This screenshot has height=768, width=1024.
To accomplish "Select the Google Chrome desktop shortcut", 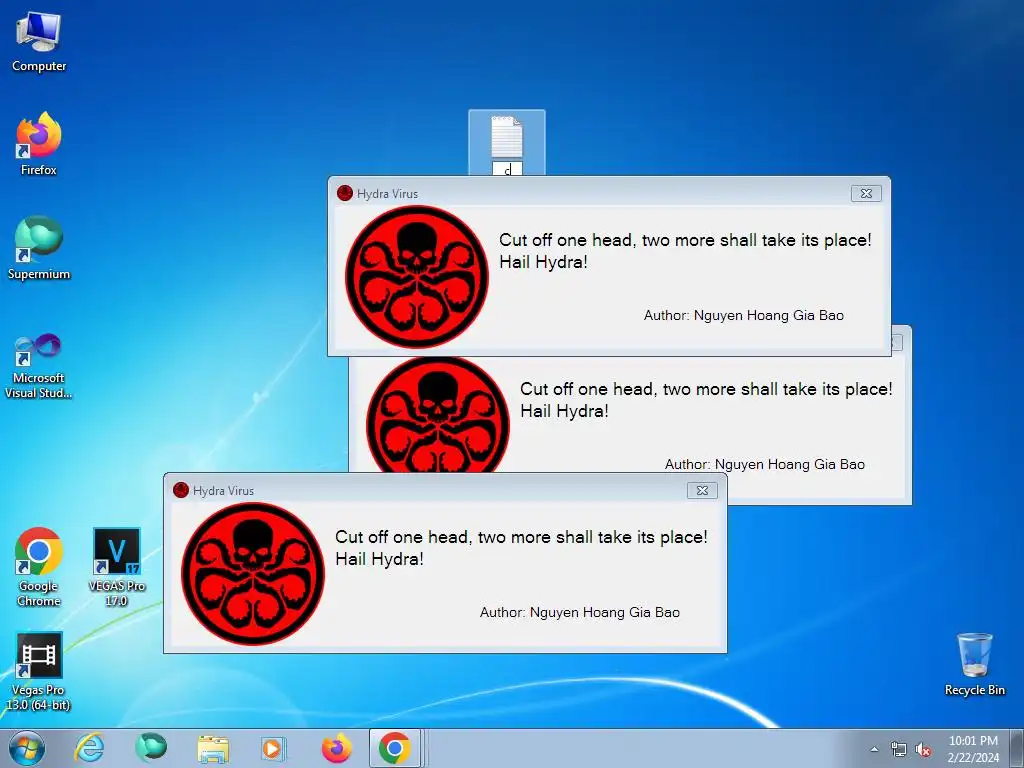I will click(x=39, y=567).
